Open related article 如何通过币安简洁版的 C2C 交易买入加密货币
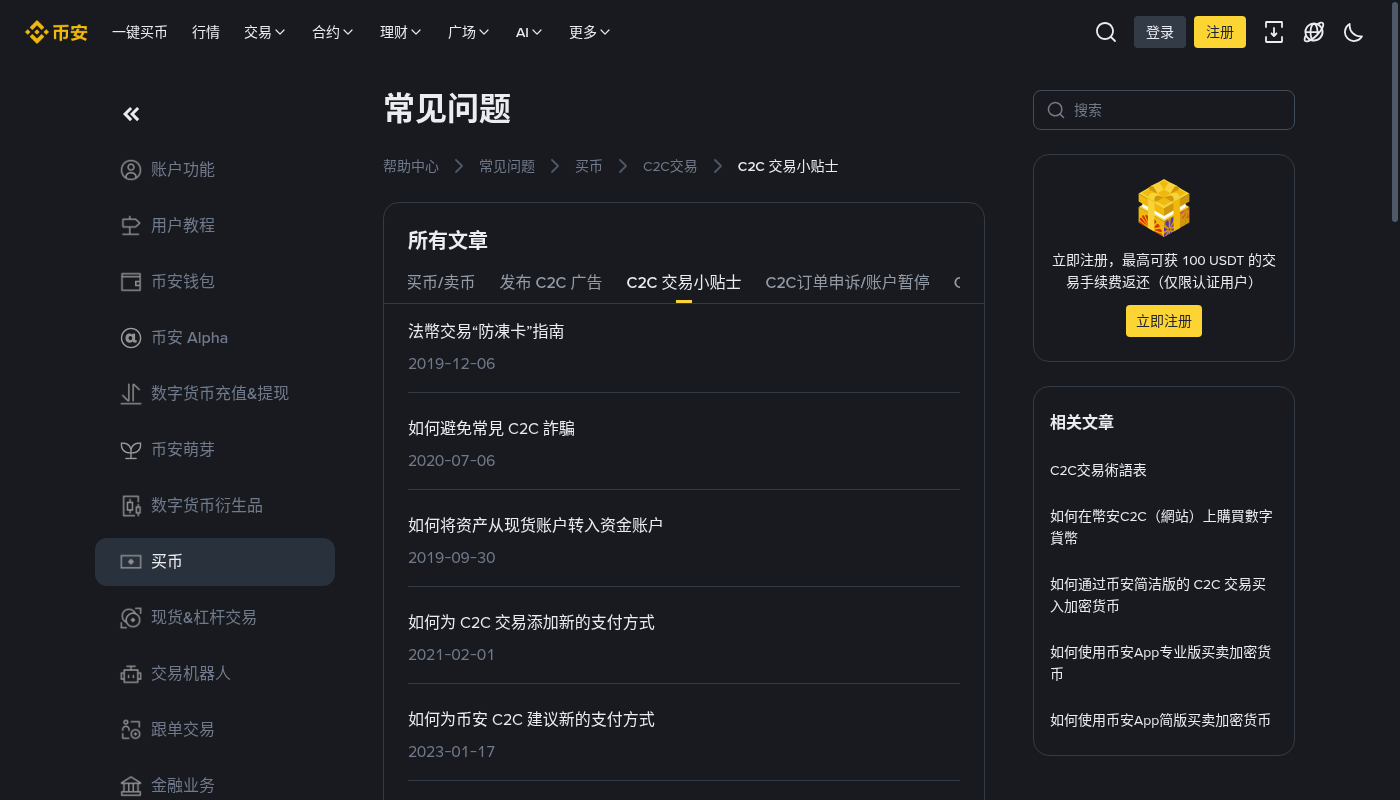Viewport: 1400px width, 800px height. pyautogui.click(x=1158, y=595)
